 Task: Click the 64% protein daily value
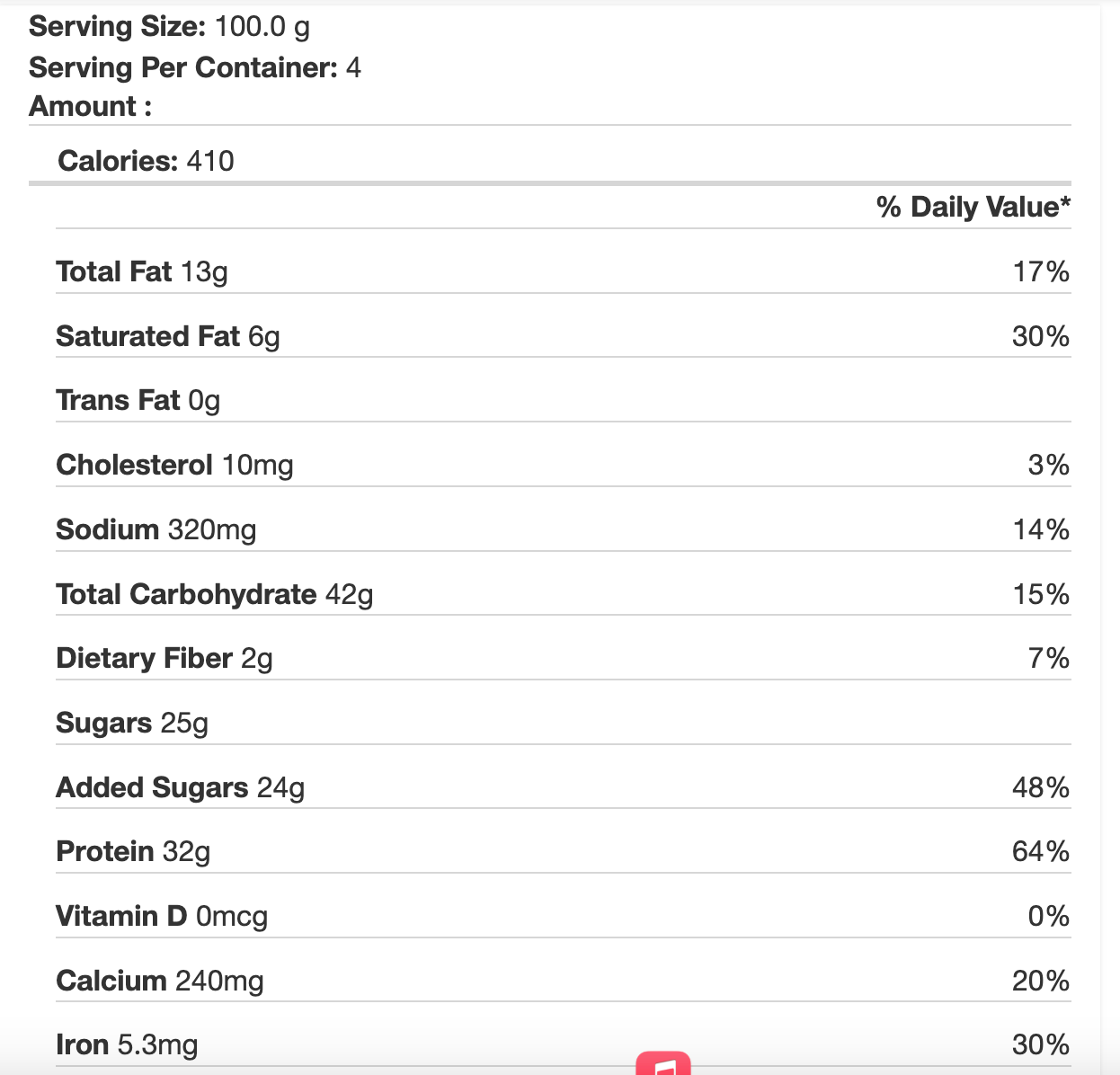point(1040,851)
